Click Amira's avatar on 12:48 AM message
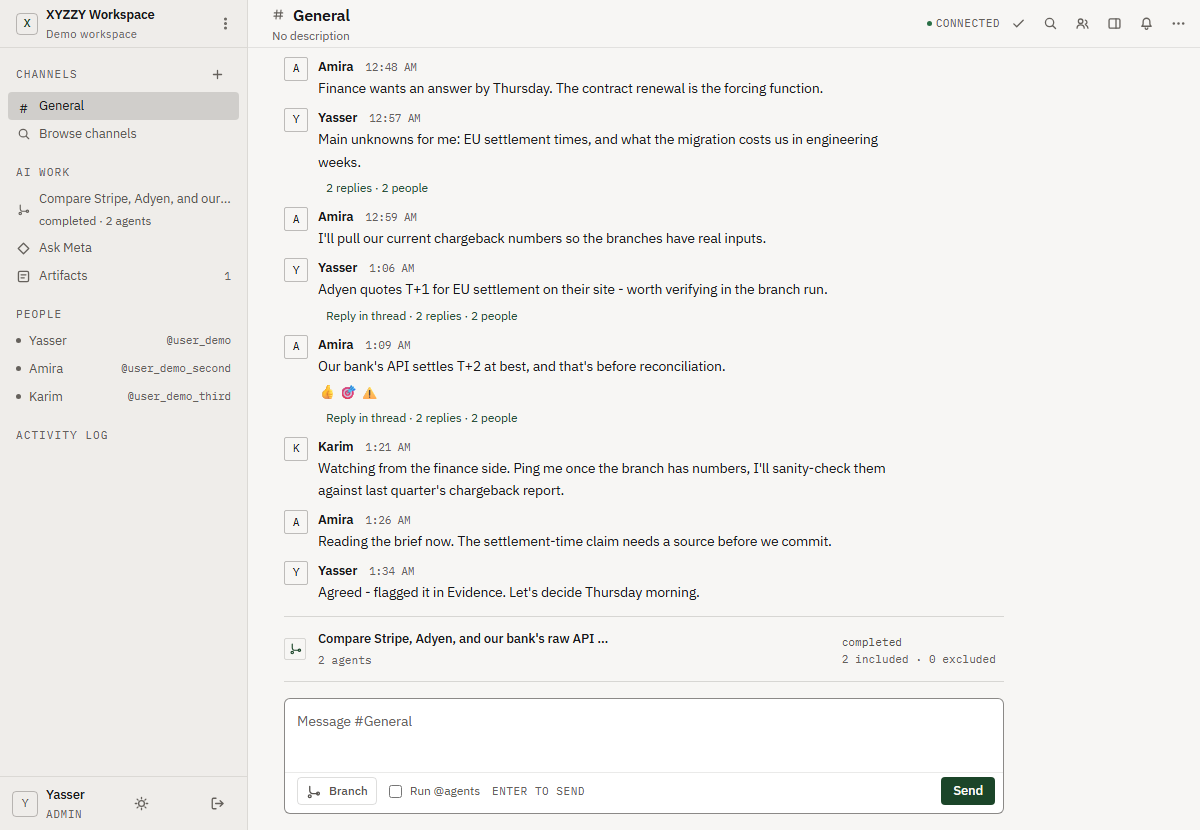Viewport: 1200px width, 830px height. [x=295, y=68]
